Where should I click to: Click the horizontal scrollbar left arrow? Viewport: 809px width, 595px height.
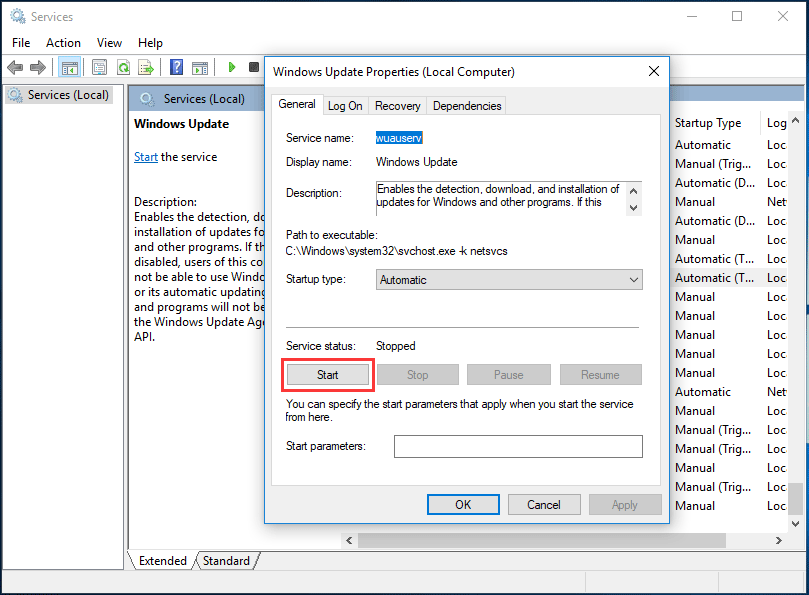coord(349,540)
